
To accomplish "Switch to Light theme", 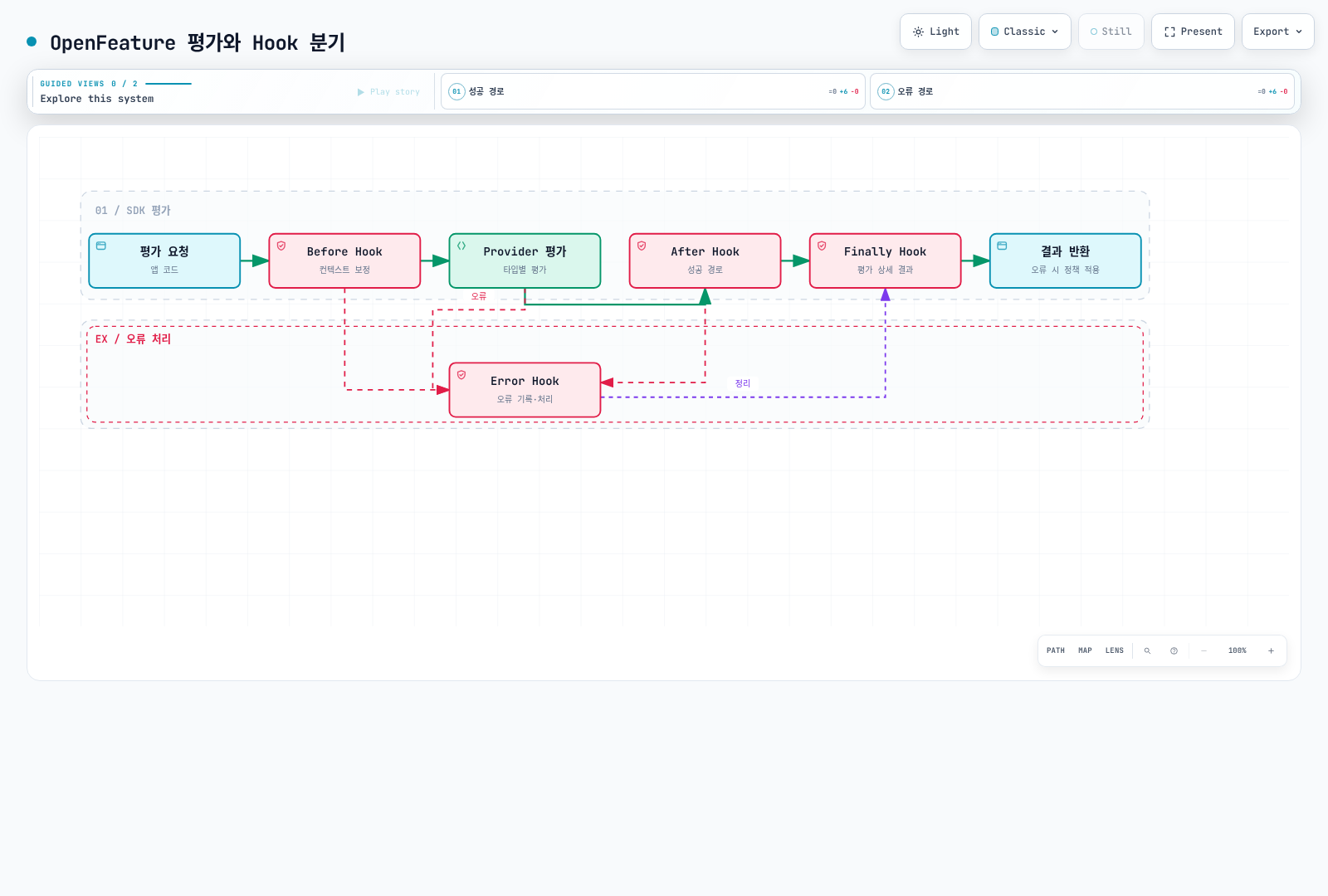I will pos(935,32).
